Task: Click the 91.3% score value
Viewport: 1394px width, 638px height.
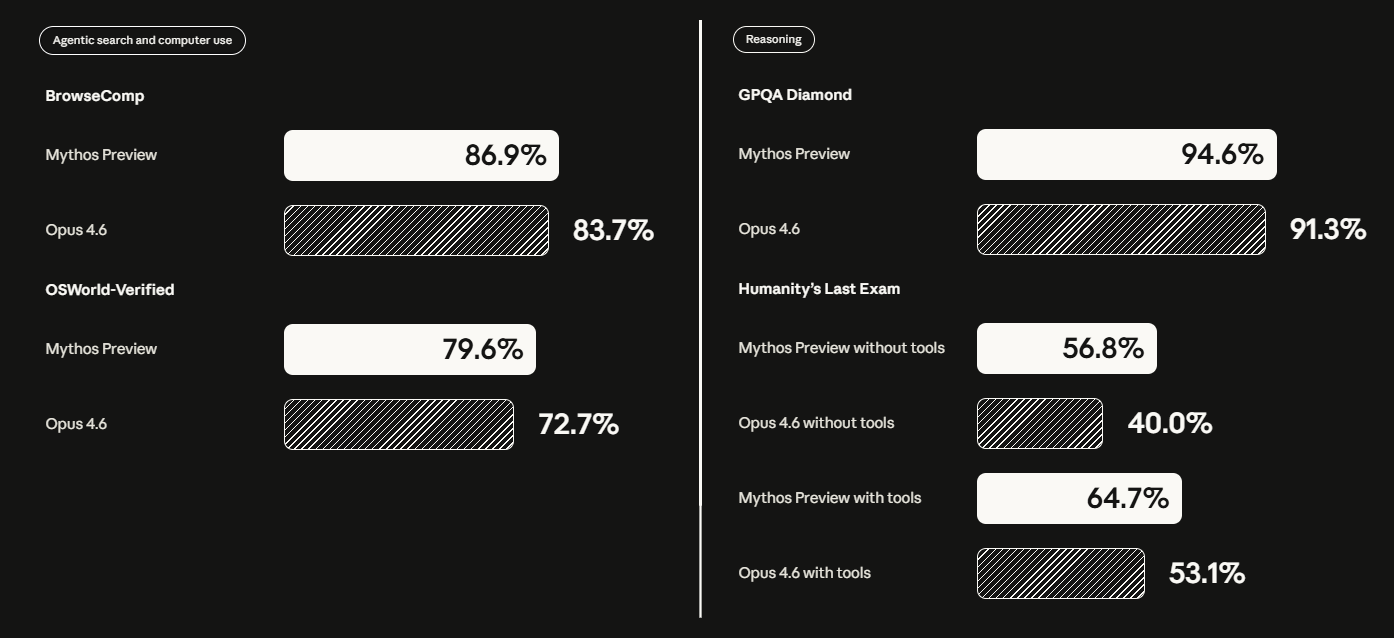Action: 1327,229
